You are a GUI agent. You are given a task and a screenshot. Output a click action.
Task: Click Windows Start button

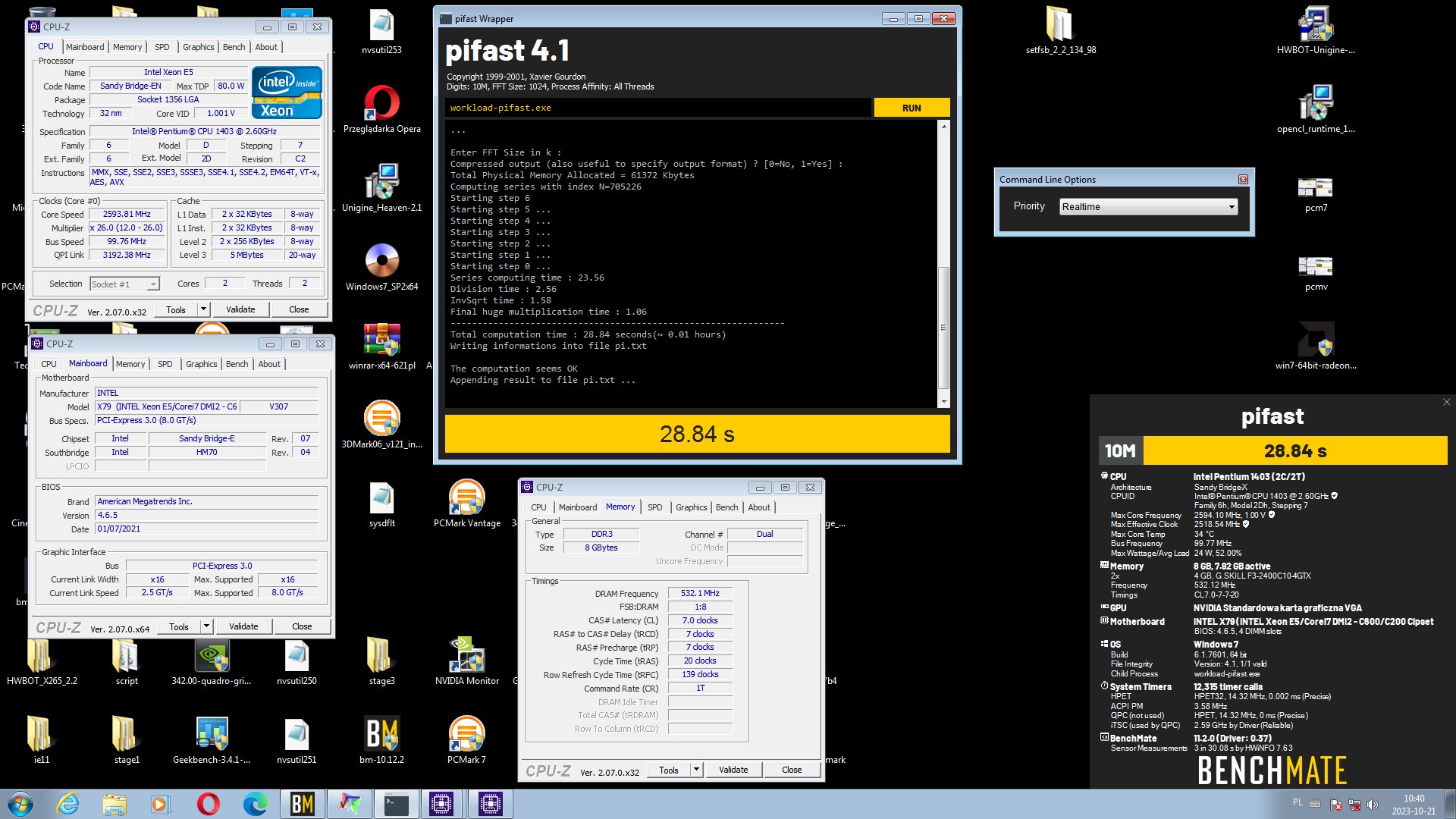coord(20,804)
